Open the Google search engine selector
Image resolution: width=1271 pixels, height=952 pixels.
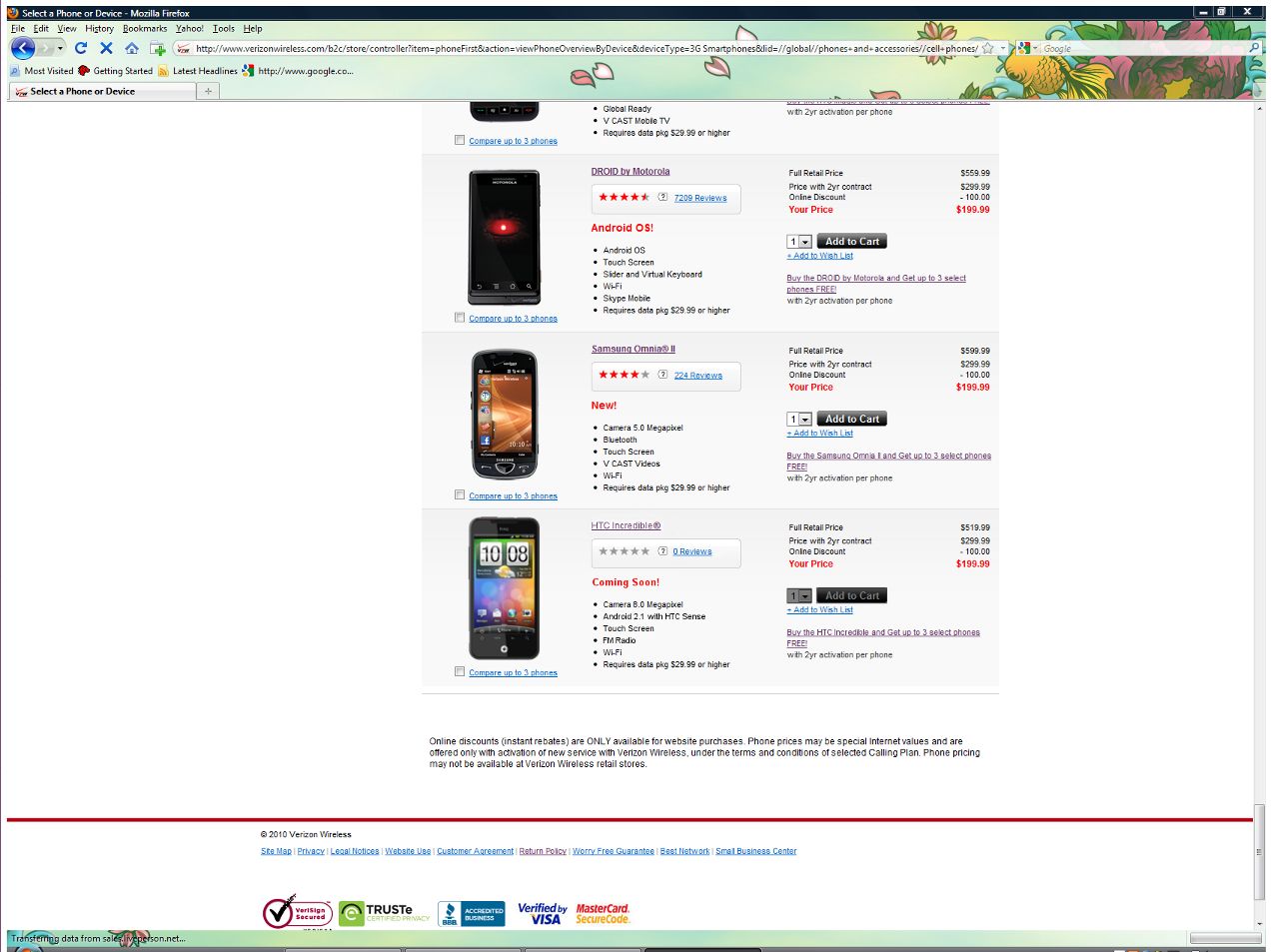[1027, 48]
